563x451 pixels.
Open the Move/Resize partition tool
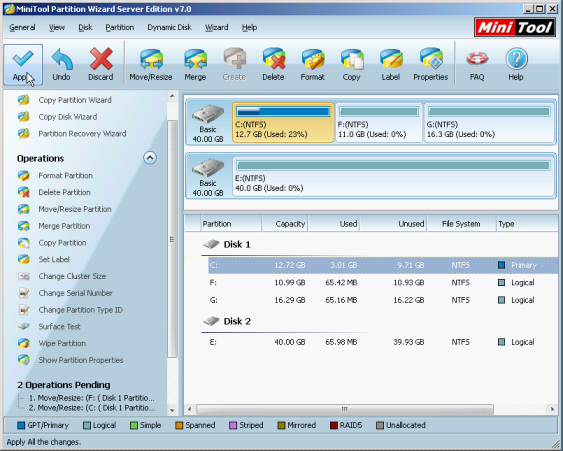(151, 65)
